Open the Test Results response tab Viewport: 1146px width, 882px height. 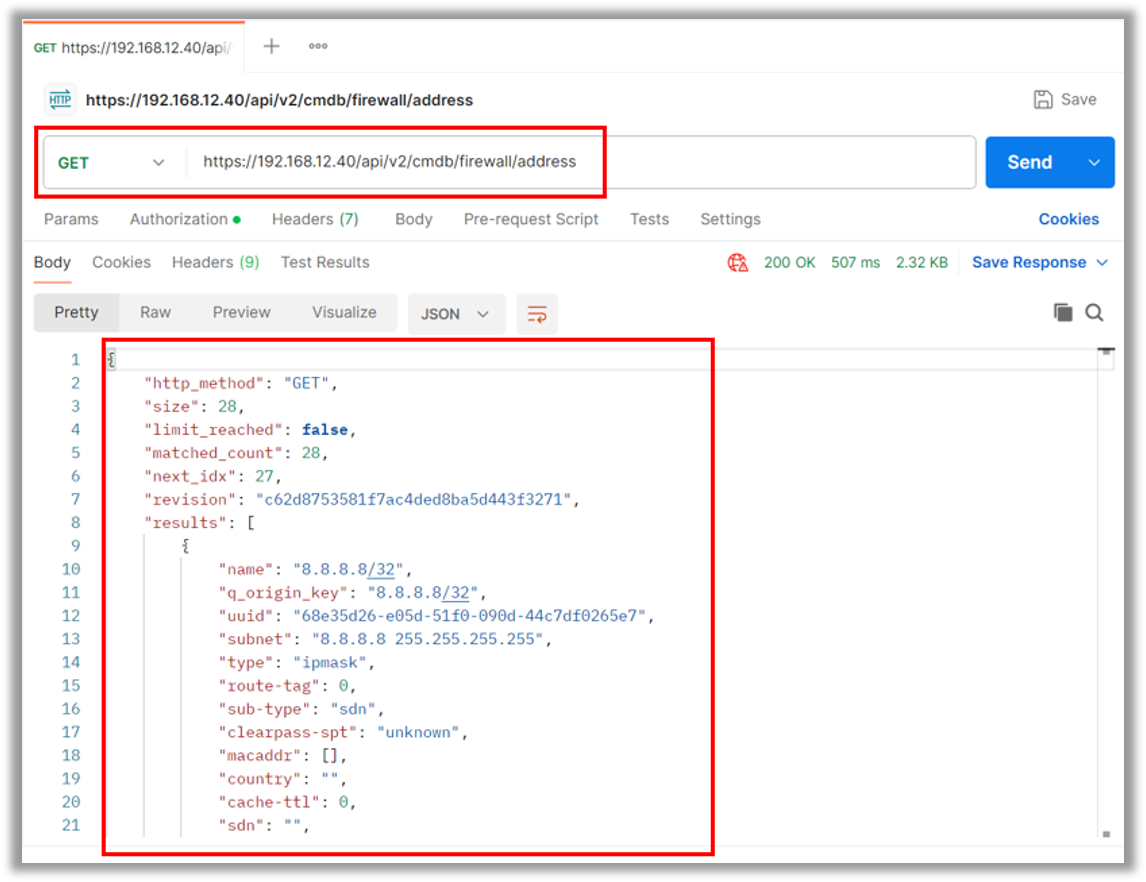pyautogui.click(x=324, y=262)
